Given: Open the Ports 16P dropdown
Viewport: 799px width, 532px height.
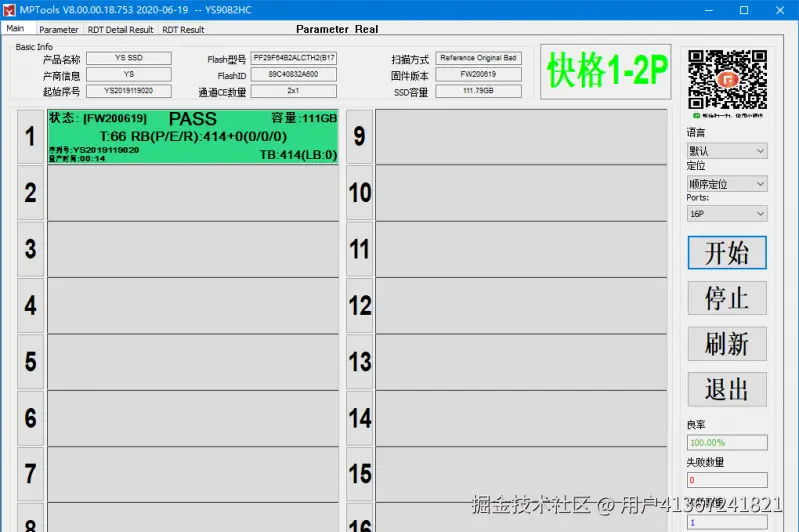Looking at the screenshot, I should 727,214.
